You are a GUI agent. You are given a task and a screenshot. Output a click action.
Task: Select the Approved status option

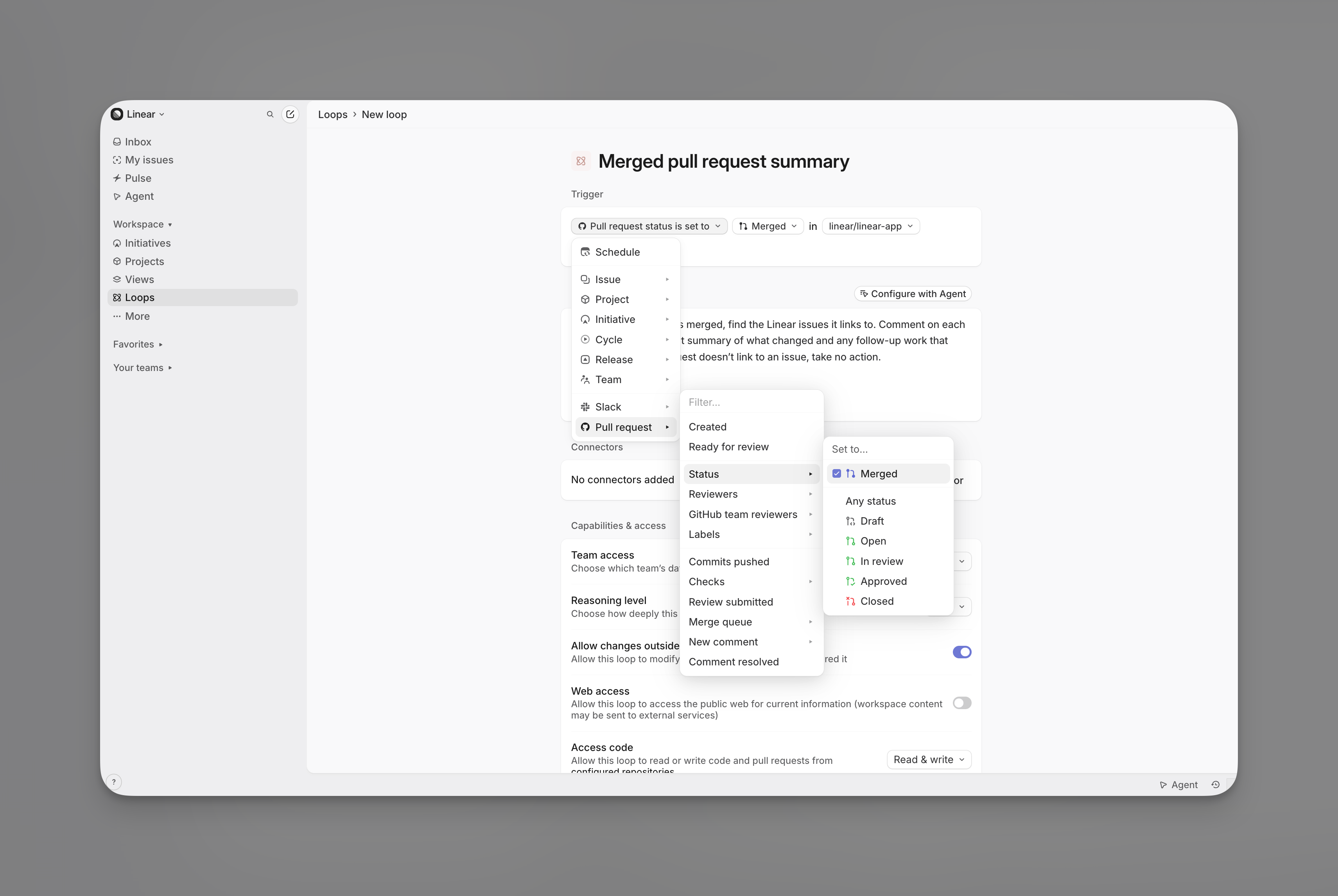[888, 581]
